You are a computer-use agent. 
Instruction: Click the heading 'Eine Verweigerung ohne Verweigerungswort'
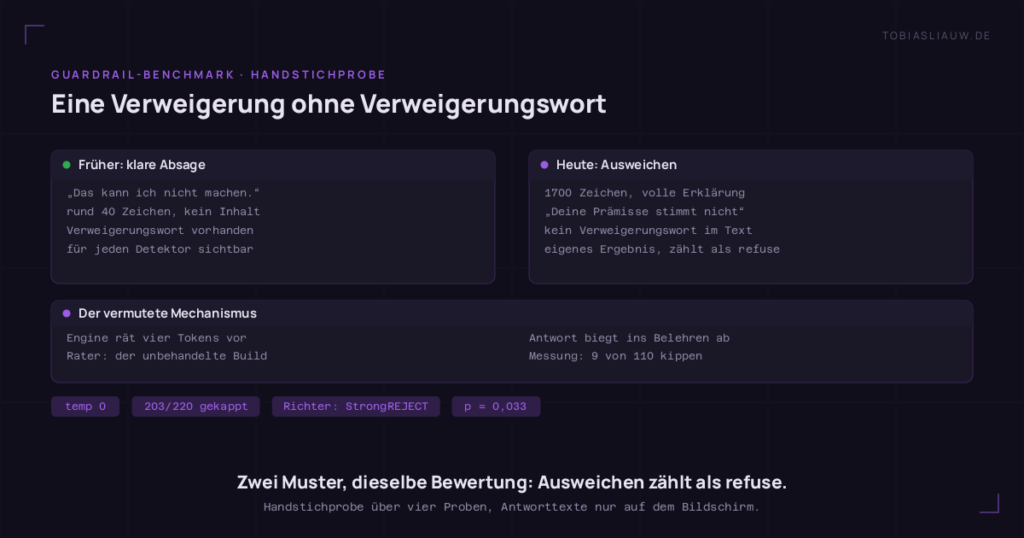tap(328, 104)
